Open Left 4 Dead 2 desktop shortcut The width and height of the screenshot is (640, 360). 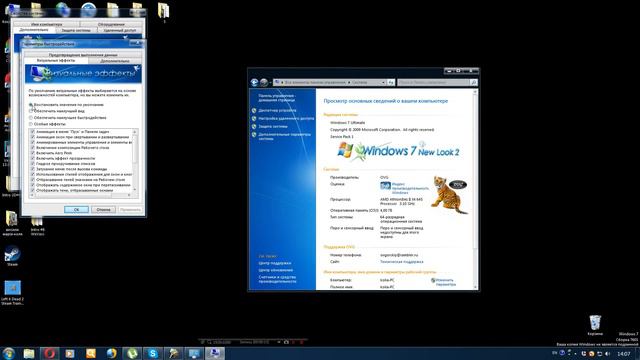click(12, 292)
